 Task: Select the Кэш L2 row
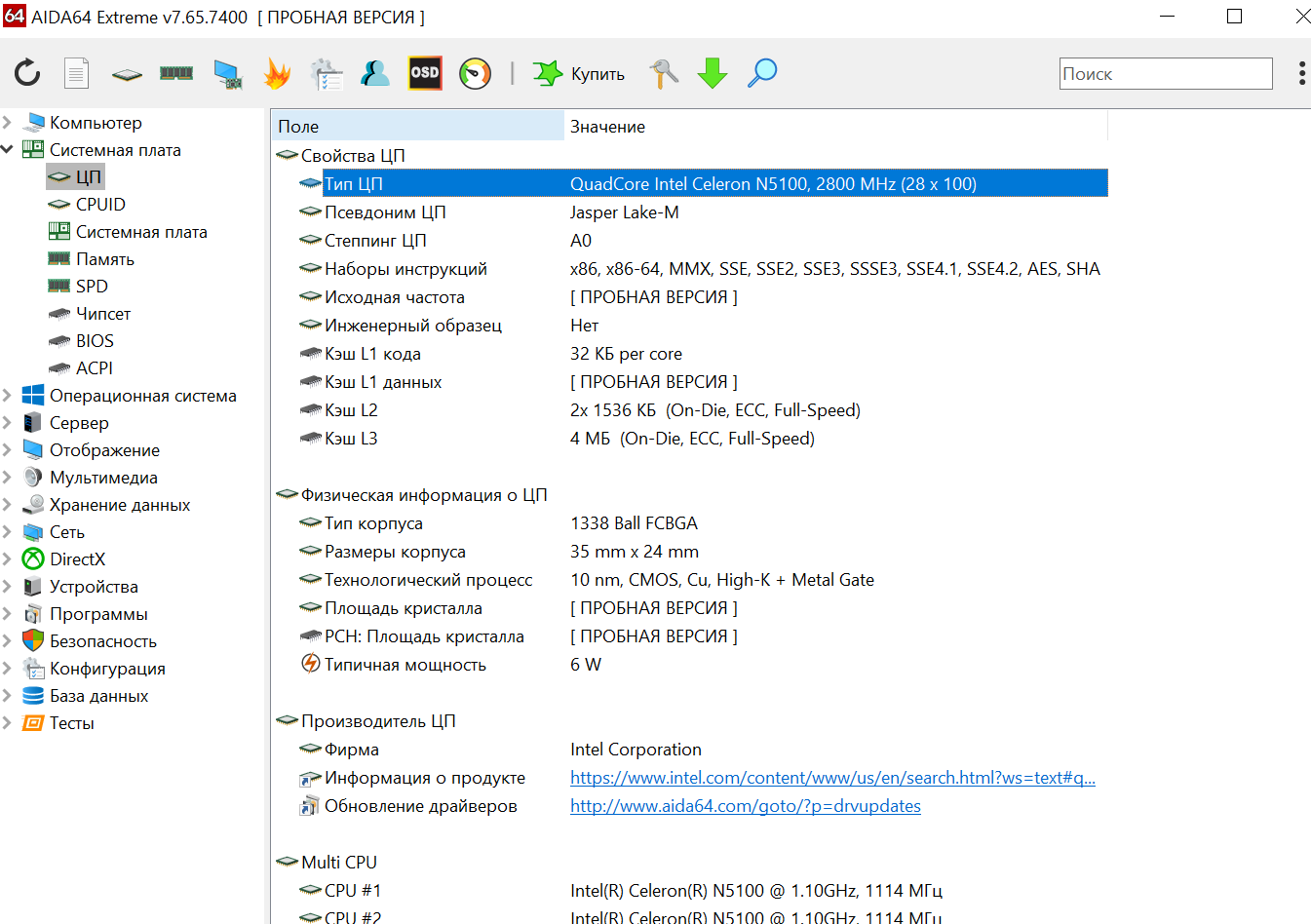click(x=702, y=410)
